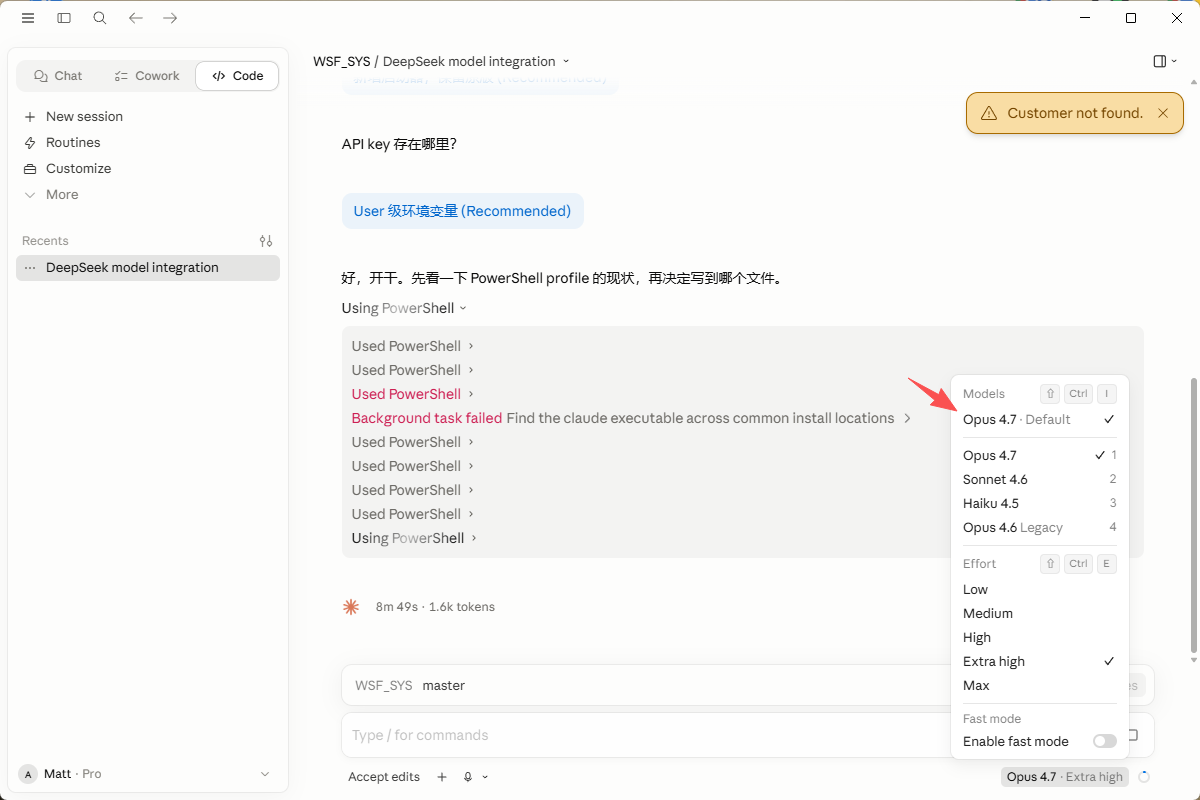Image resolution: width=1200 pixels, height=800 pixels.
Task: Switch to the Cowork tab
Action: [x=147, y=76]
